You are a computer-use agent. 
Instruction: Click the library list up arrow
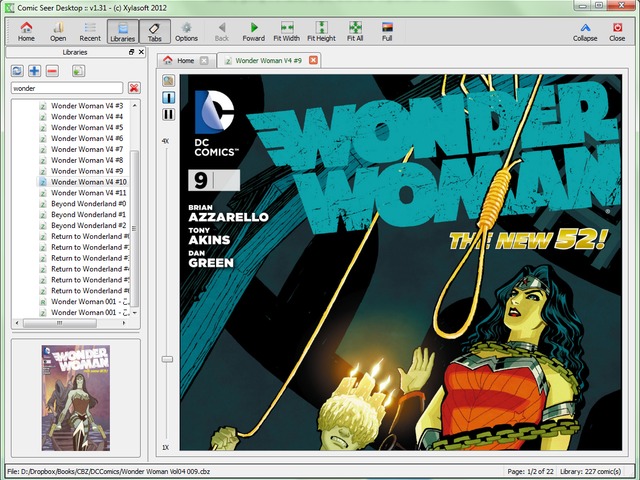pyautogui.click(x=135, y=105)
